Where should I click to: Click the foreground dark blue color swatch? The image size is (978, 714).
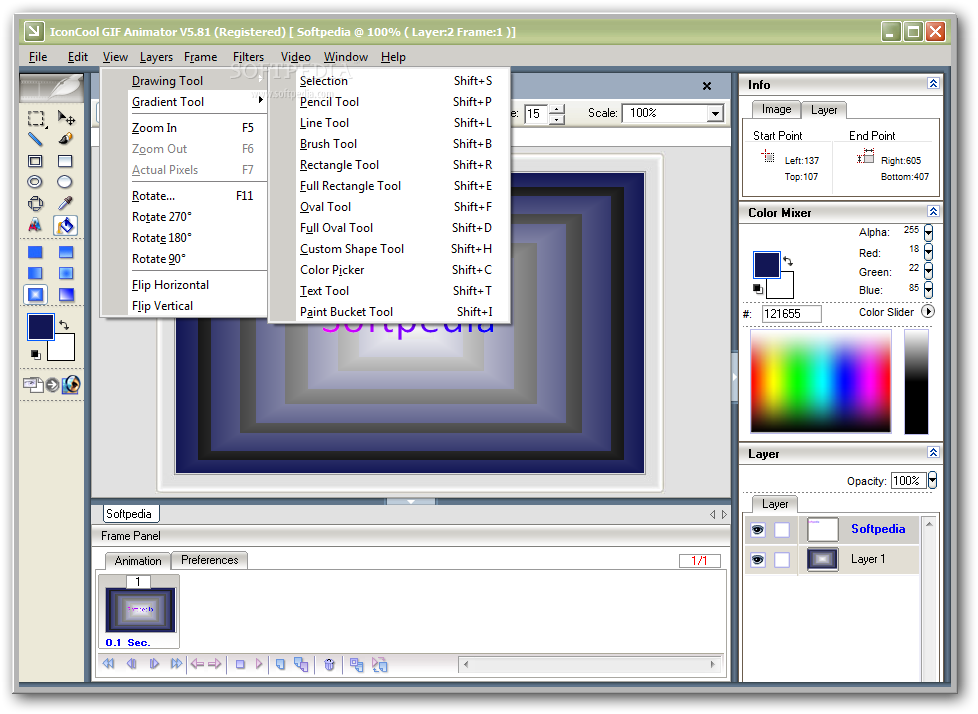(x=40, y=327)
